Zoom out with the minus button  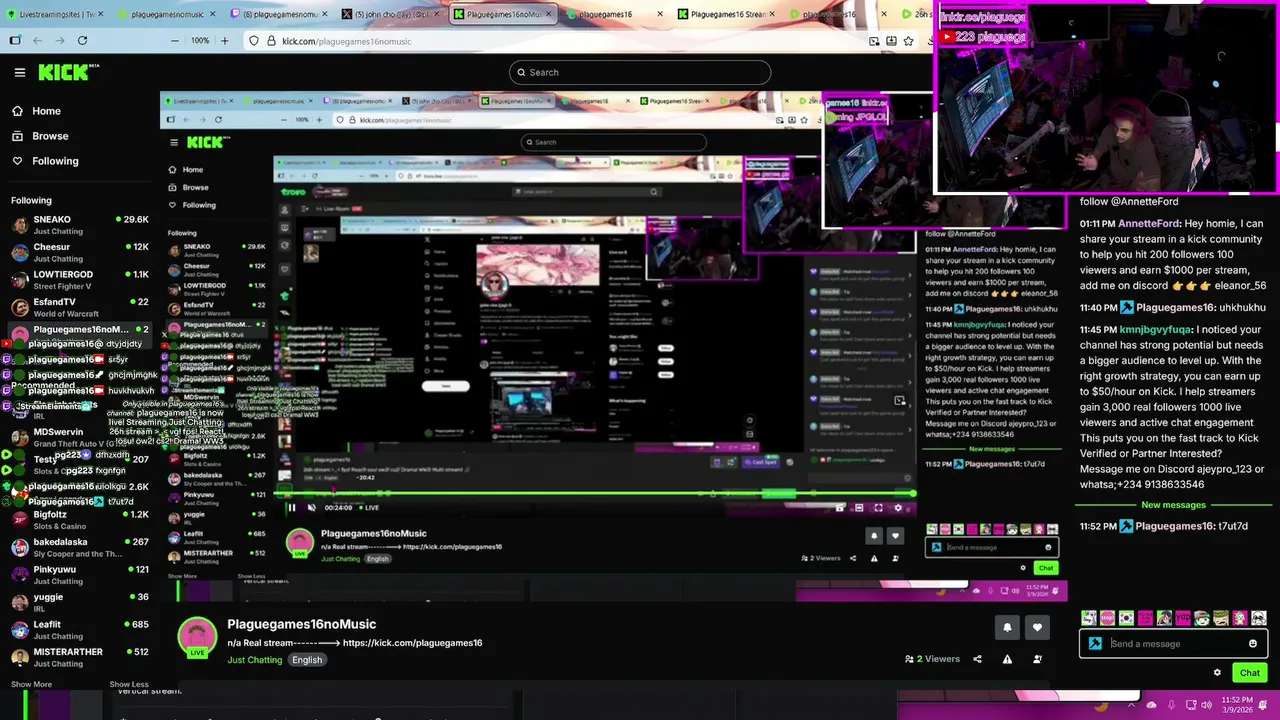pyautogui.click(x=175, y=41)
